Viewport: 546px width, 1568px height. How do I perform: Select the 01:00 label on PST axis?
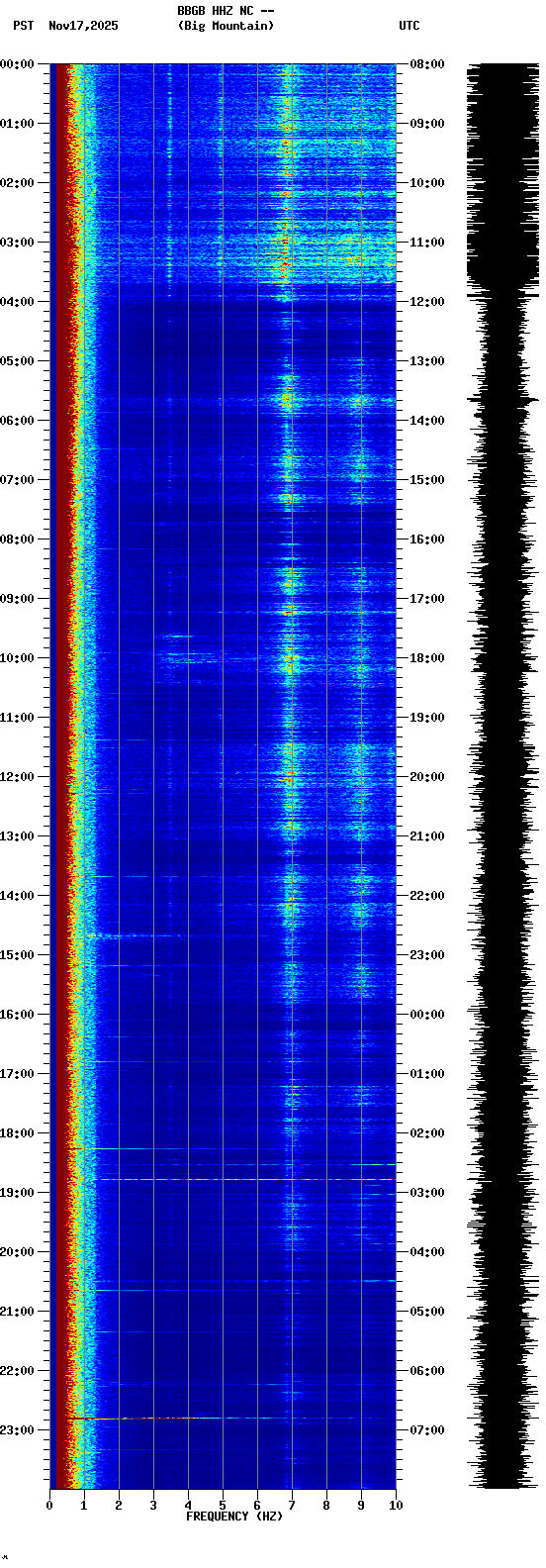[x=17, y=124]
